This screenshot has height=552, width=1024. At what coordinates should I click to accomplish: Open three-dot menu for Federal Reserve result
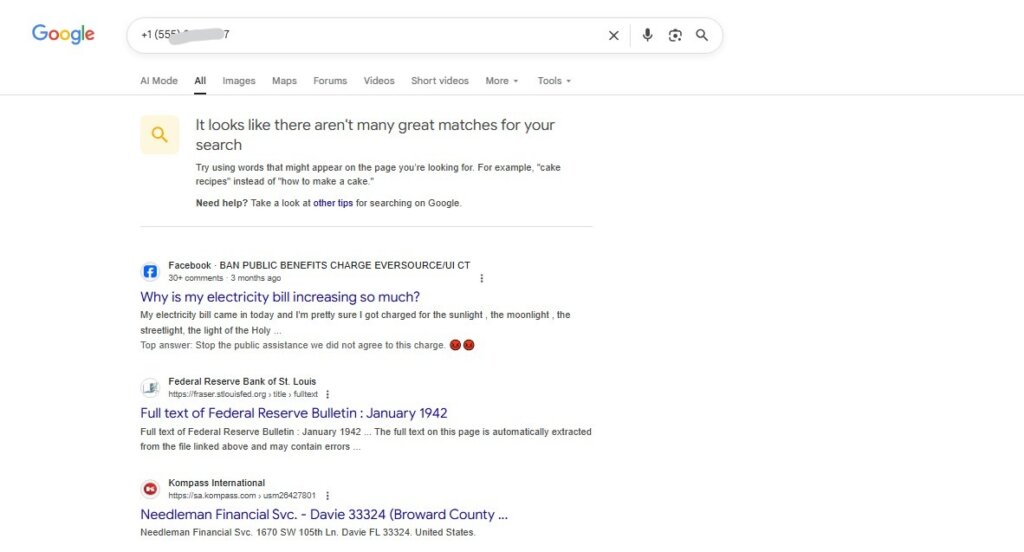327,395
